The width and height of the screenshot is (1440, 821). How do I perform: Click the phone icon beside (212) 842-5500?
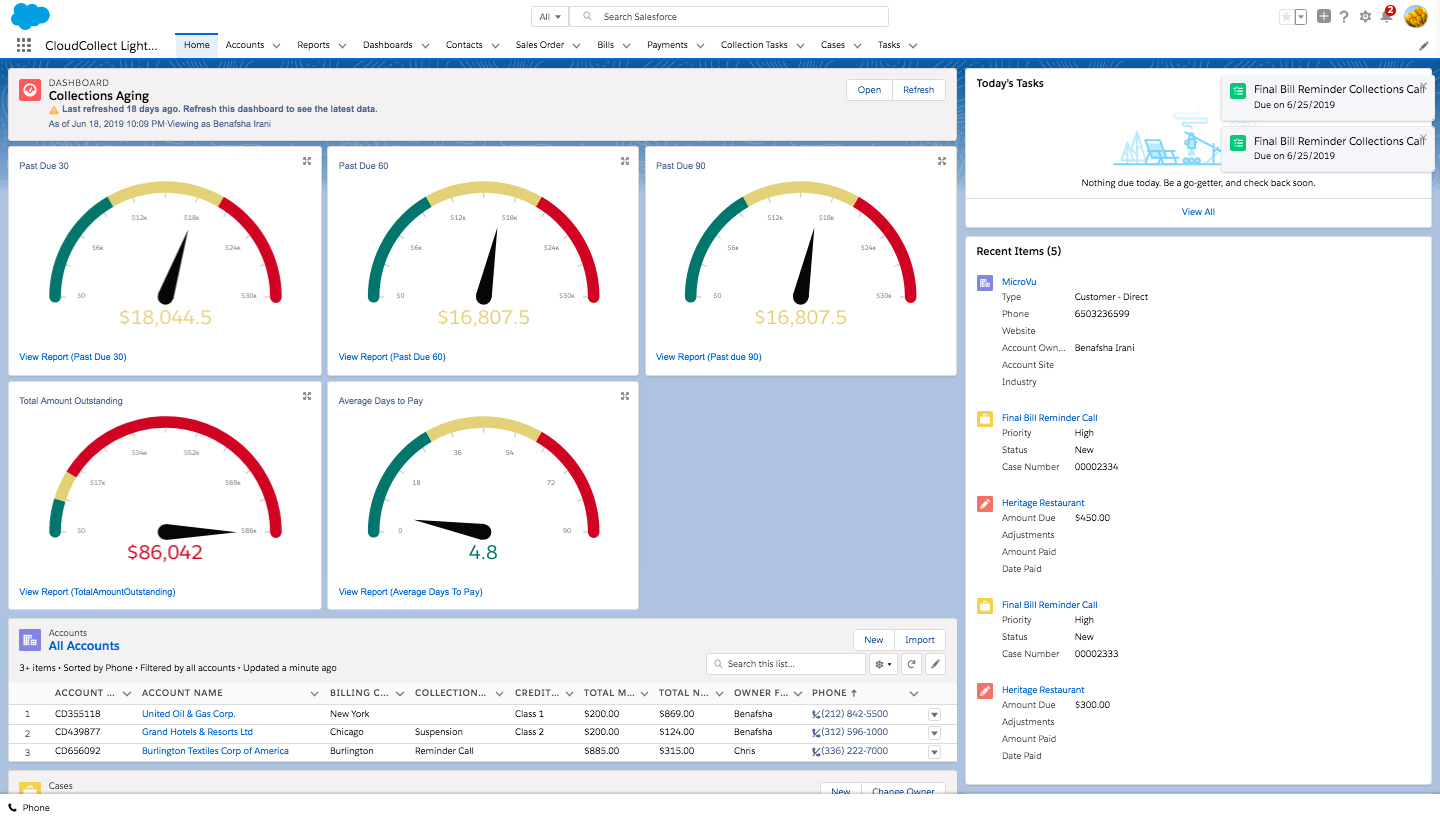816,714
